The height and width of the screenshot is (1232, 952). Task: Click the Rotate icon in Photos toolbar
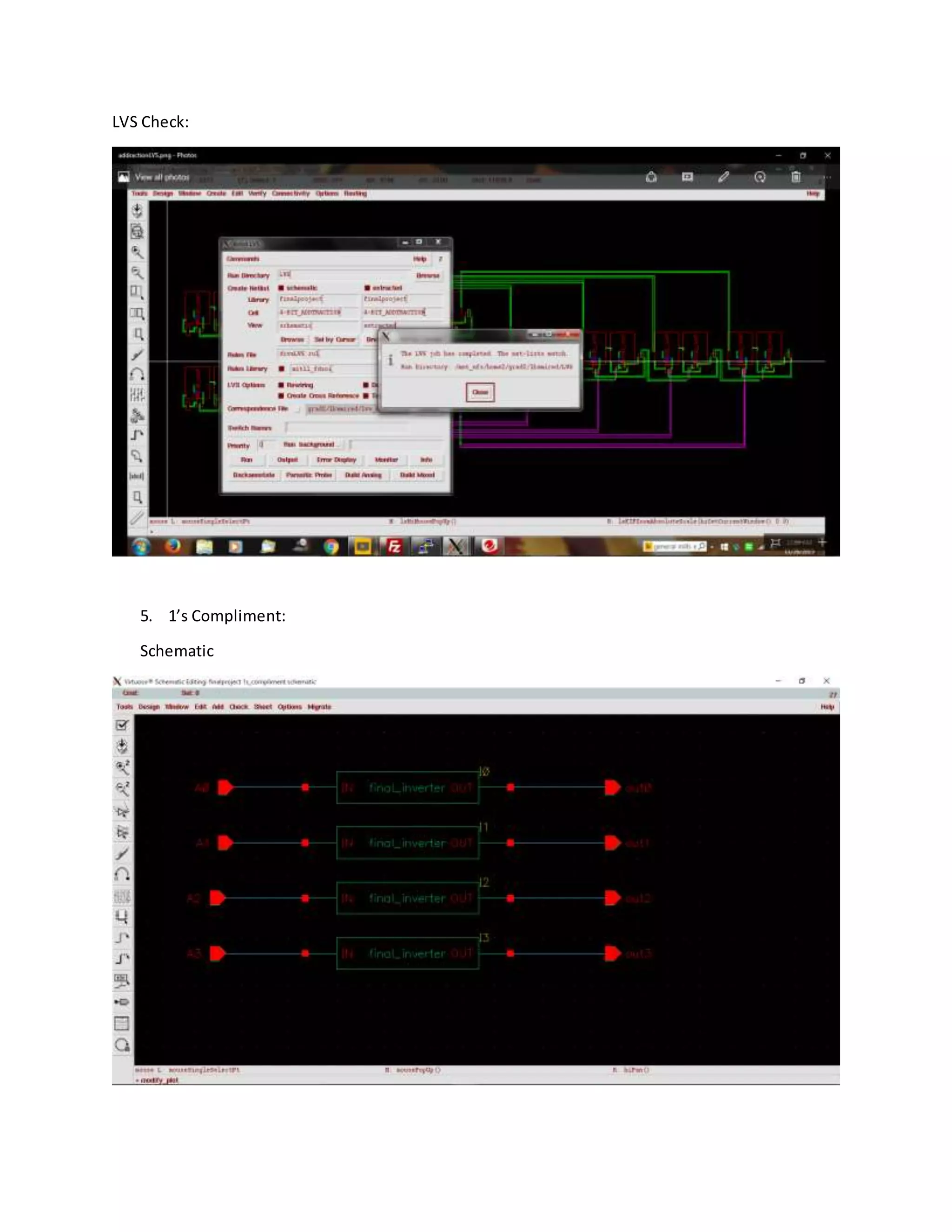coord(760,177)
